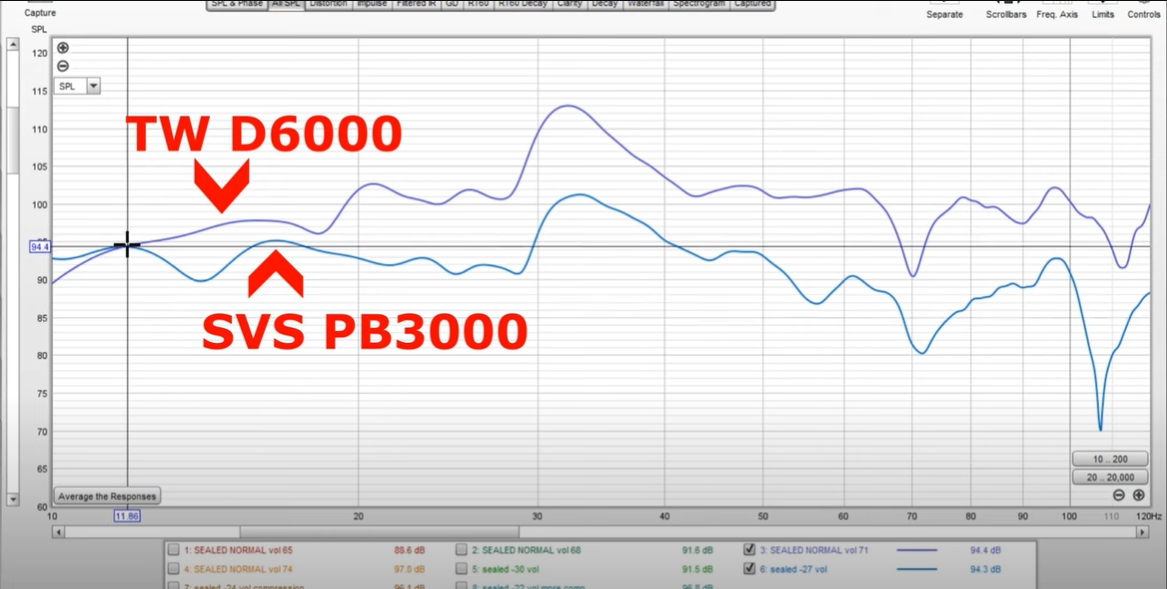1167x589 pixels.
Task: Click the 11.86 frequency cursor readout
Action: coord(127,515)
